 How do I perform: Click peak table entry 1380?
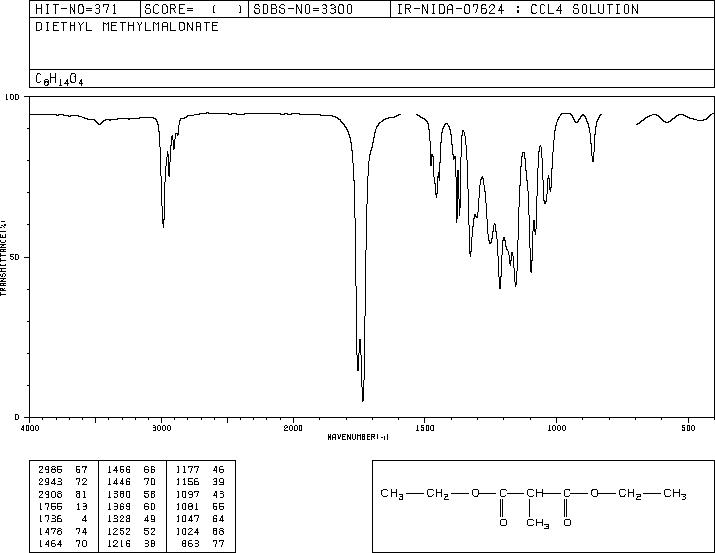pos(119,494)
